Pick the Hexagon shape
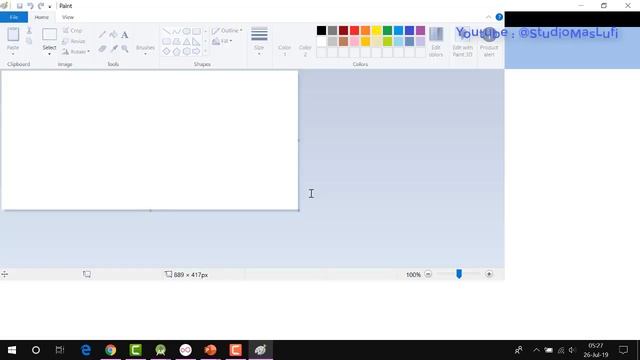Image resolution: width=640 pixels, height=360 pixels. tap(187, 51)
